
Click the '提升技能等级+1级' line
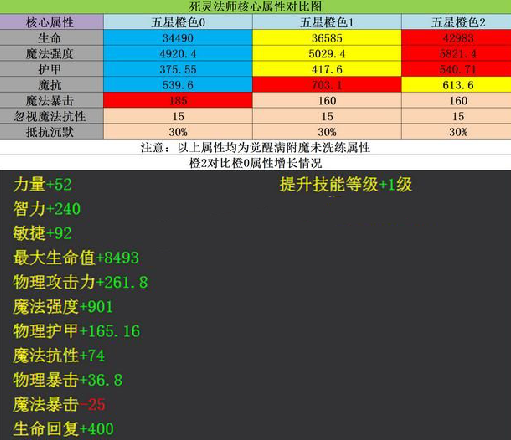346,184
